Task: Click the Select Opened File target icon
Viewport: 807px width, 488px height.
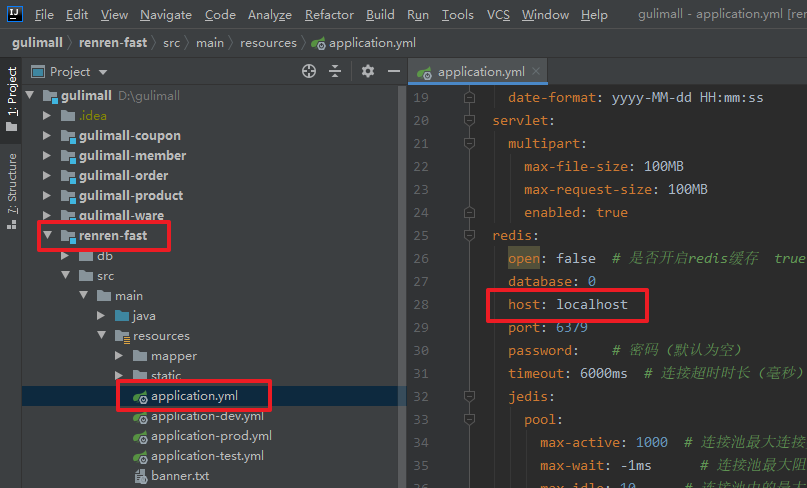Action: point(309,71)
